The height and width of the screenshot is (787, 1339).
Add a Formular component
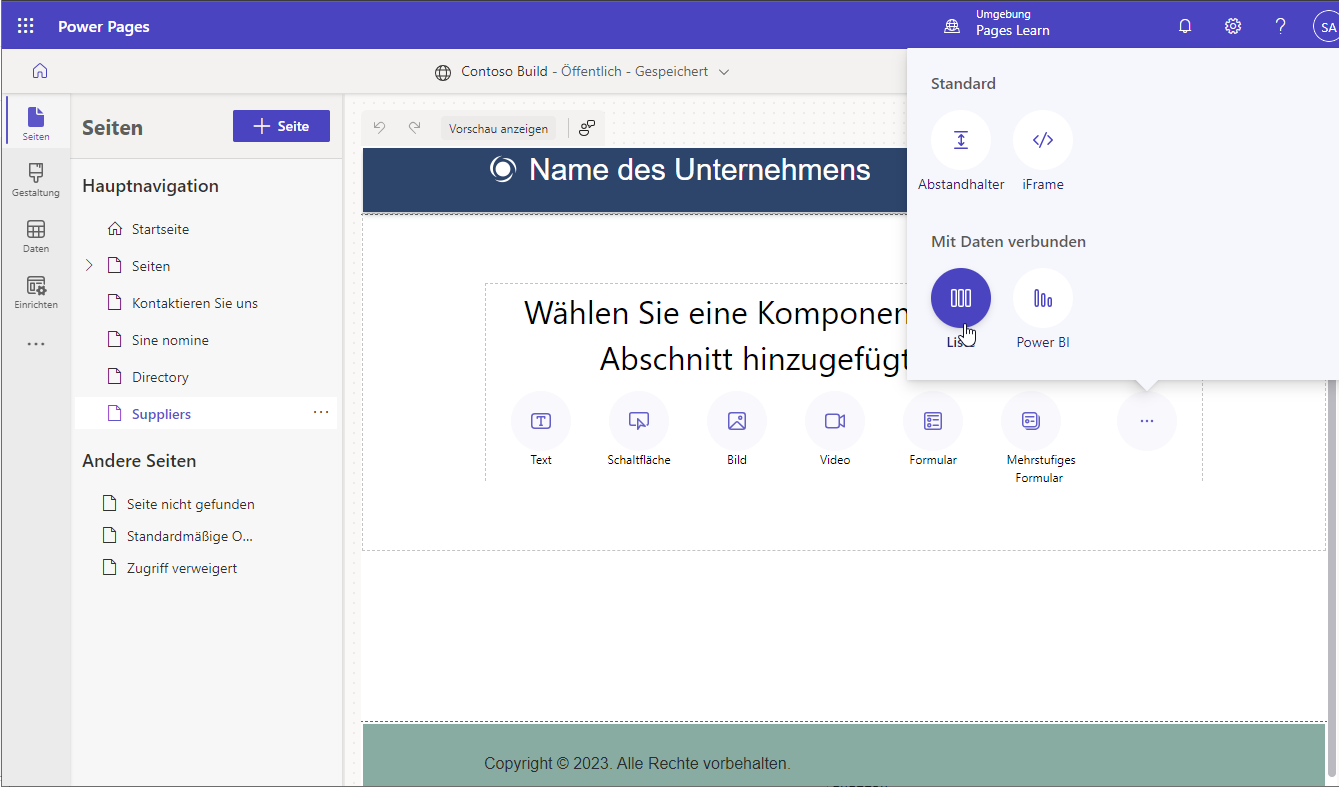point(932,421)
